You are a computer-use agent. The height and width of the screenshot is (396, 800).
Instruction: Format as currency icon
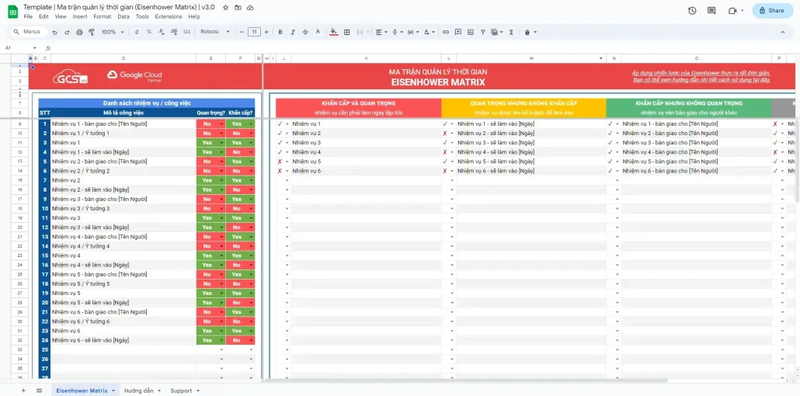click(x=136, y=32)
